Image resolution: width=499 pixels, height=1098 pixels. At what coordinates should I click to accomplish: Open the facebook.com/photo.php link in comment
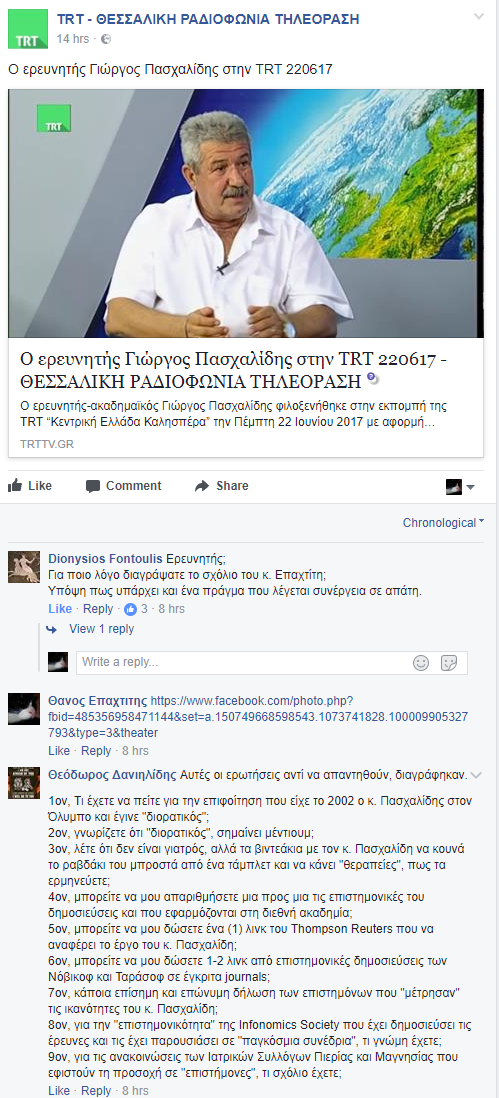[258, 717]
